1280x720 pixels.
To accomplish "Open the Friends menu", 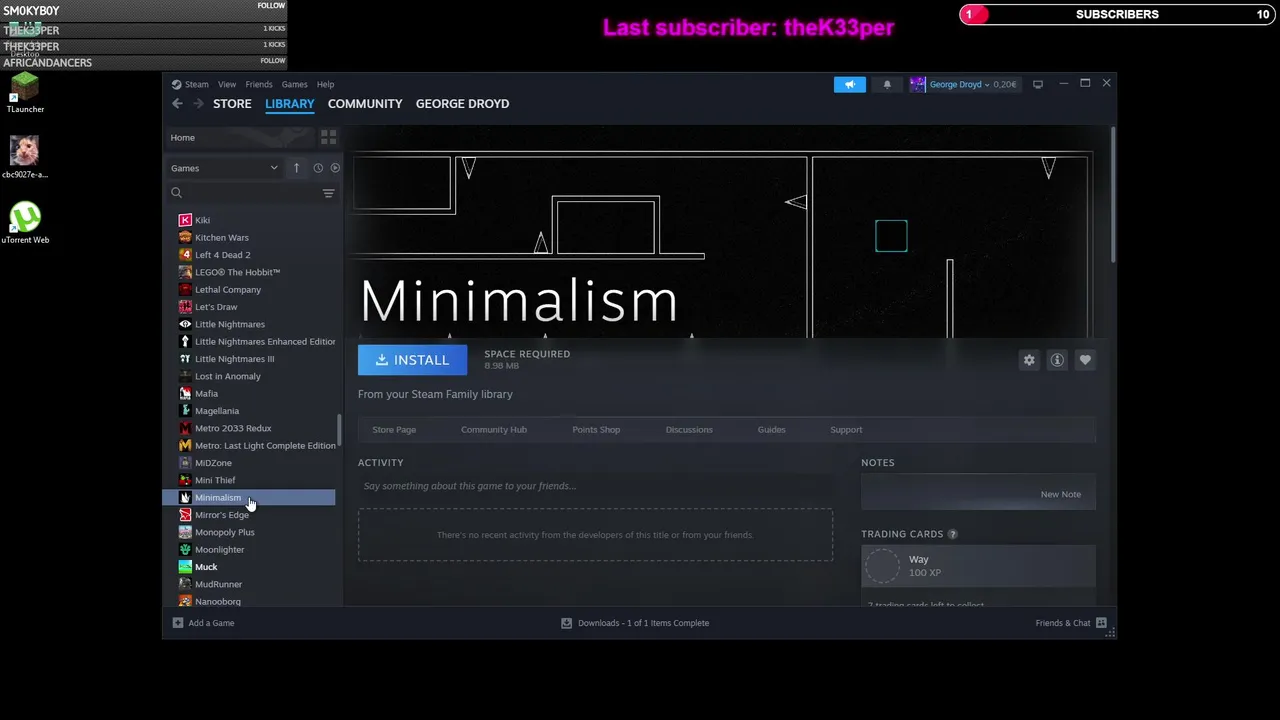I will pos(259,84).
